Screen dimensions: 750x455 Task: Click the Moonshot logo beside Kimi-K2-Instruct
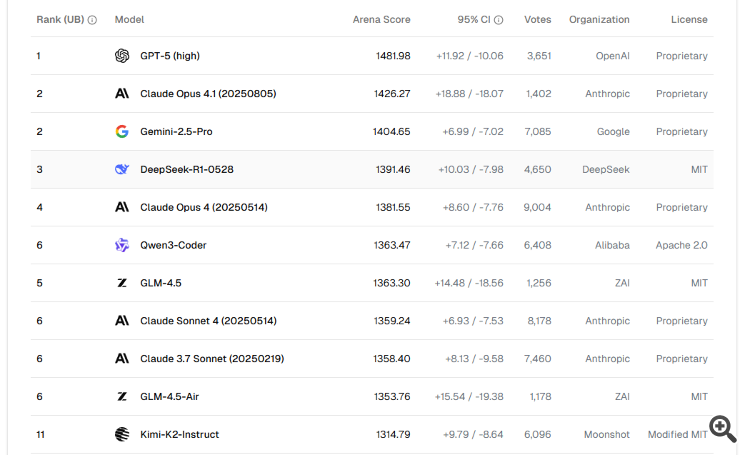point(122,434)
